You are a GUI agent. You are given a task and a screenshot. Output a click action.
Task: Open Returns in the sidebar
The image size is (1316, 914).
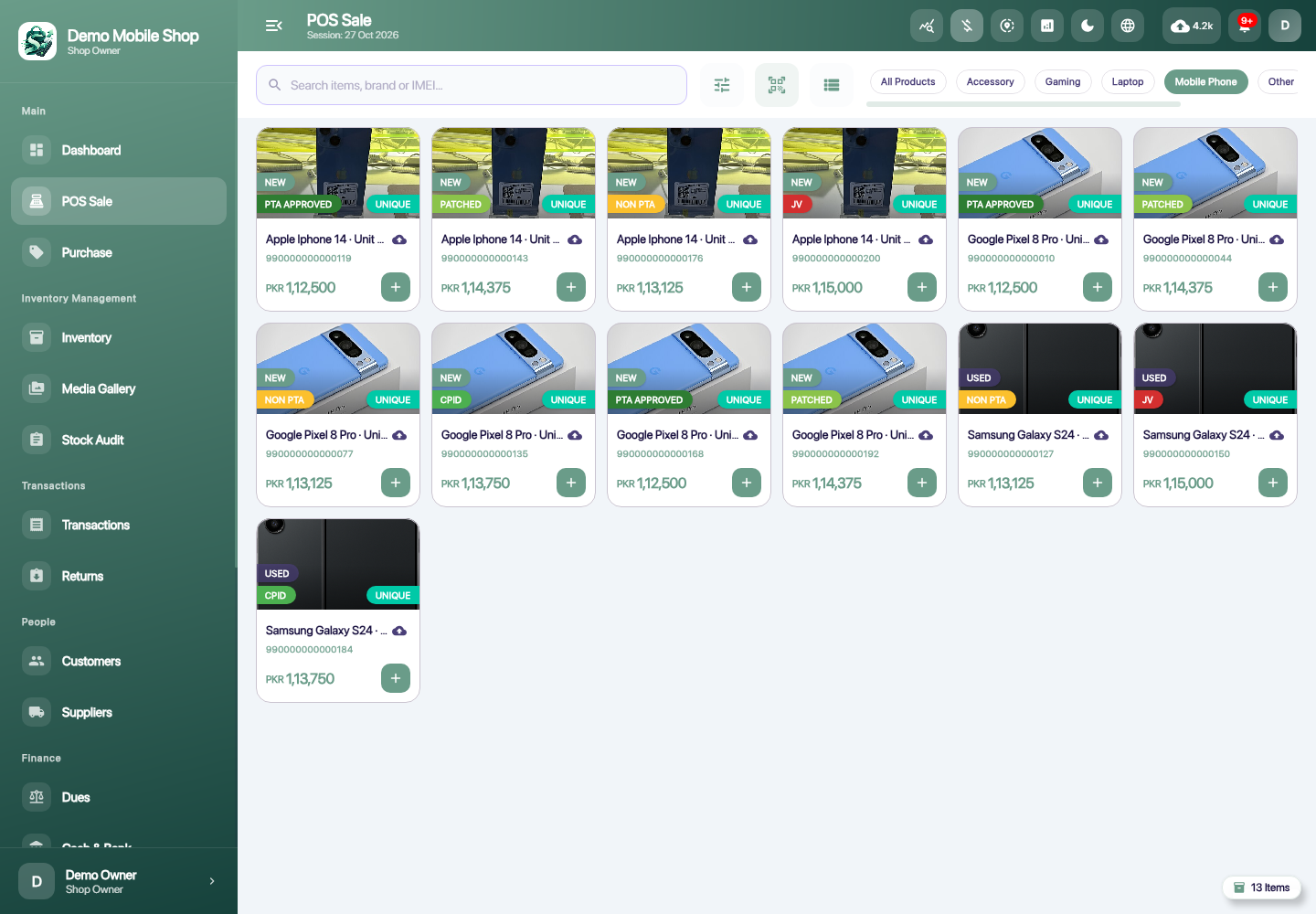(x=119, y=576)
